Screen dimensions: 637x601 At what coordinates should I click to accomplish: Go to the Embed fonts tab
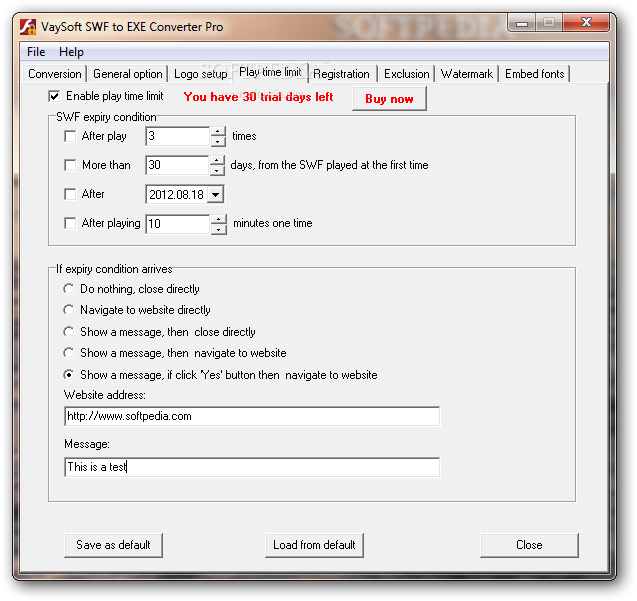[534, 74]
